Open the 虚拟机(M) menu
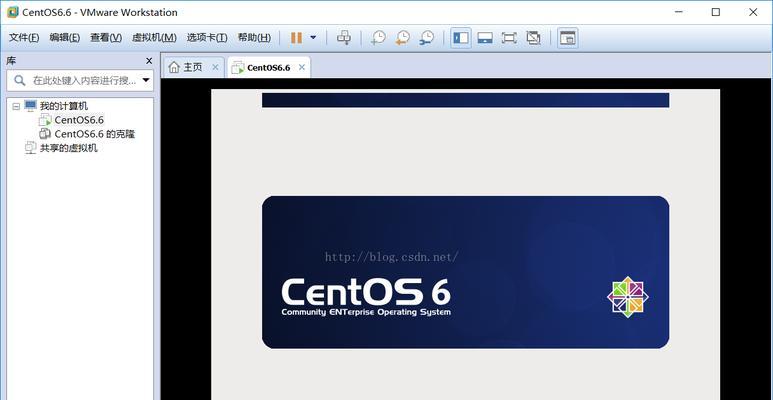 pos(154,37)
